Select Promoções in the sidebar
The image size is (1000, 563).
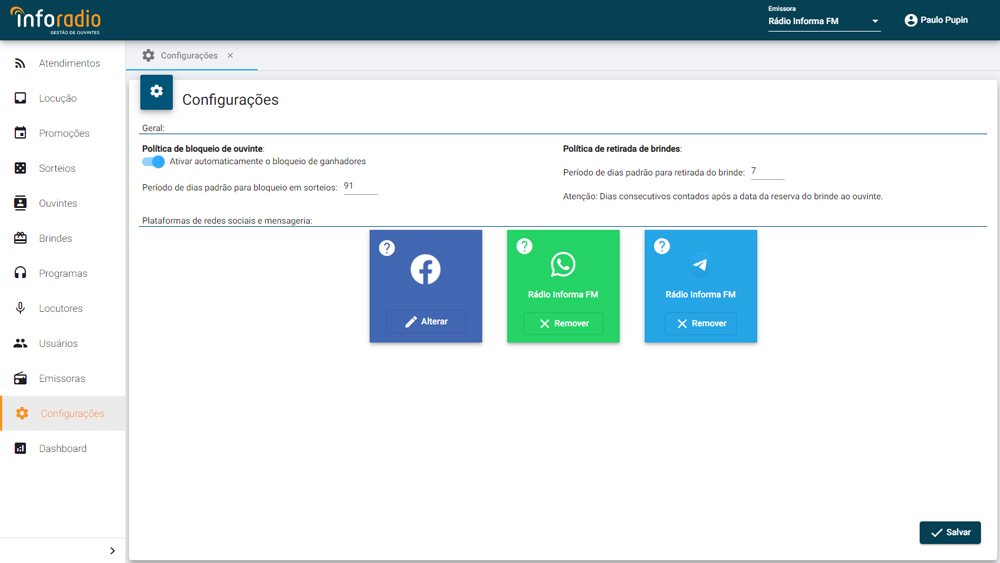pyautogui.click(x=62, y=133)
